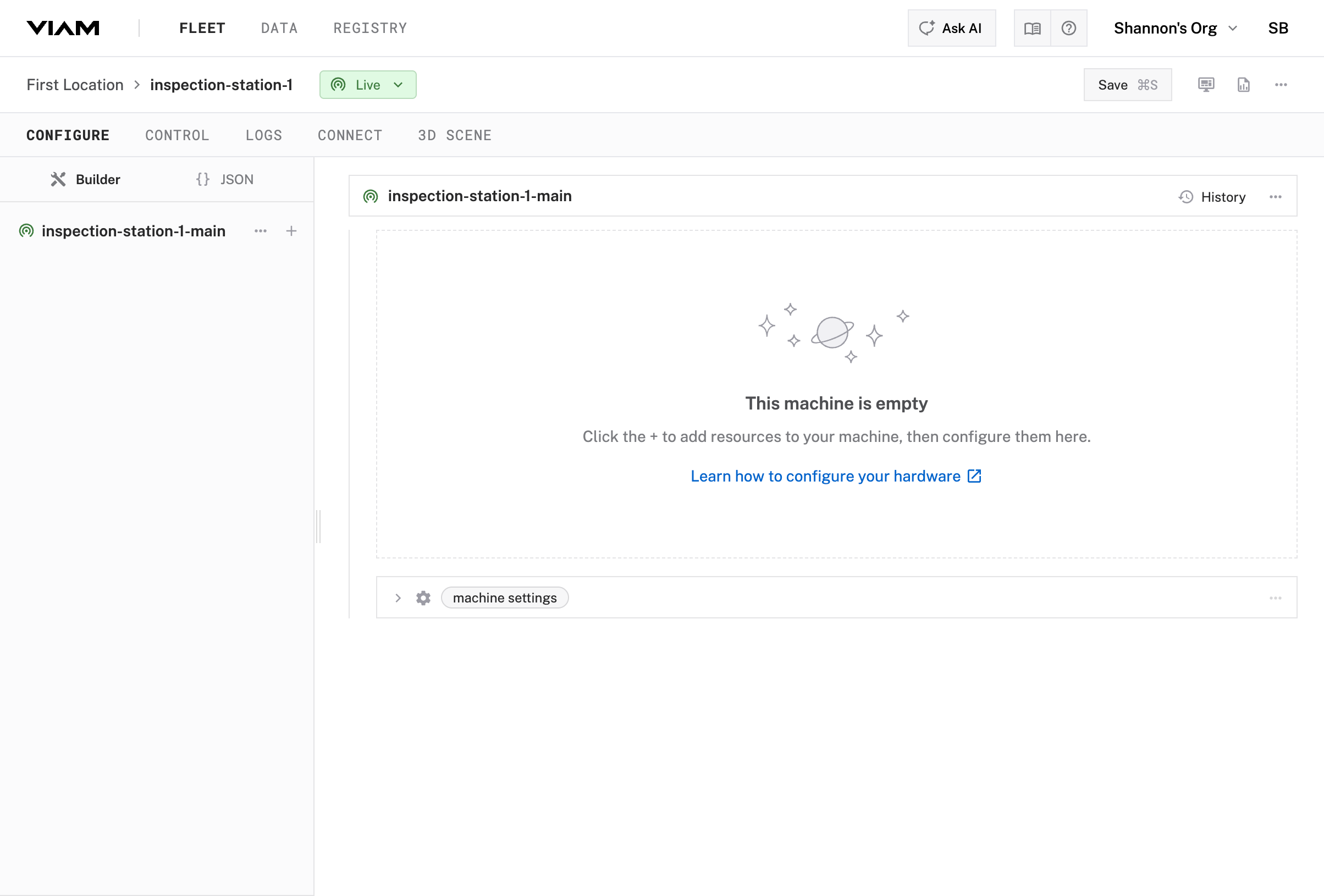Click plus icon to add resource
The height and width of the screenshot is (896, 1324).
291,231
